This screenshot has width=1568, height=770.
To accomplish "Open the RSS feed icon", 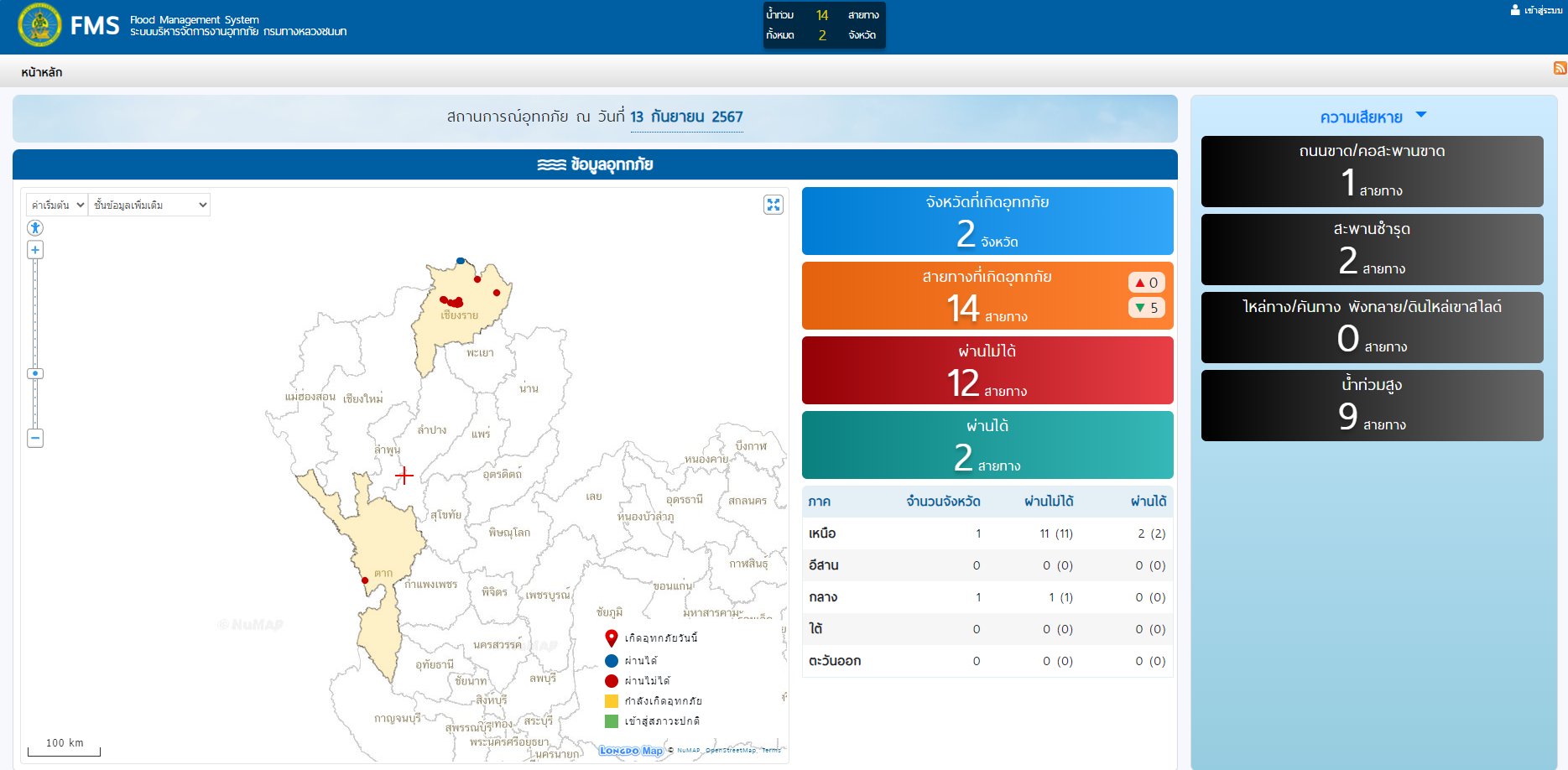I will 1560,68.
